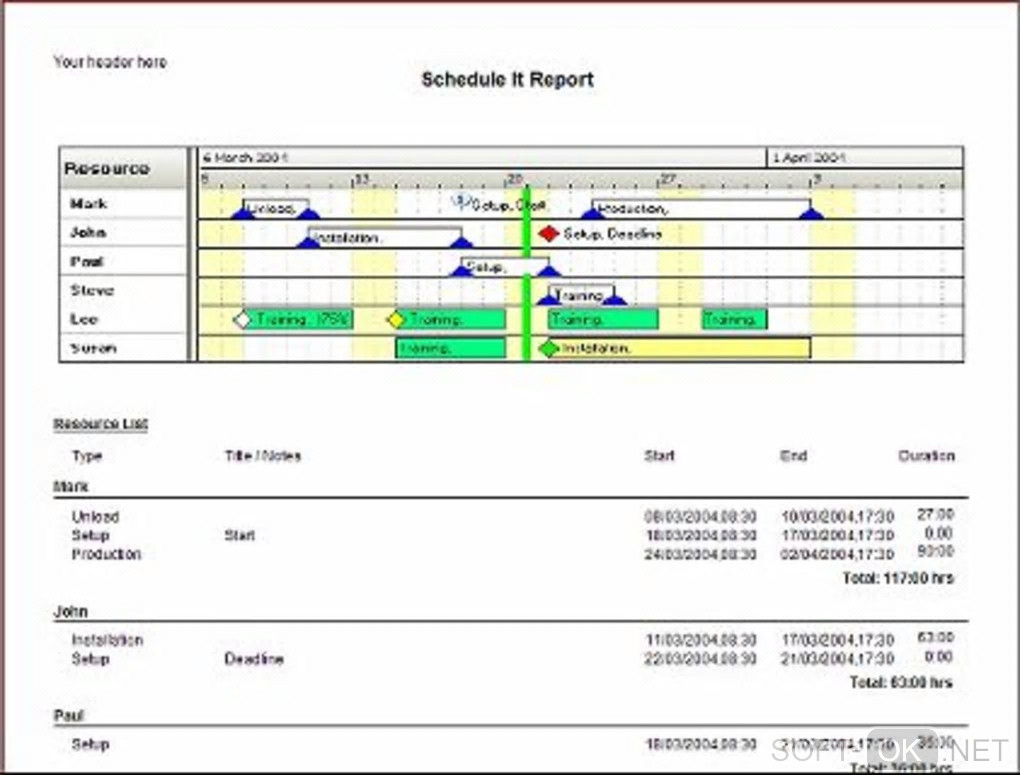The width and height of the screenshot is (1020, 775).
Task: Select Lee's last short Training bar
Action: click(734, 320)
